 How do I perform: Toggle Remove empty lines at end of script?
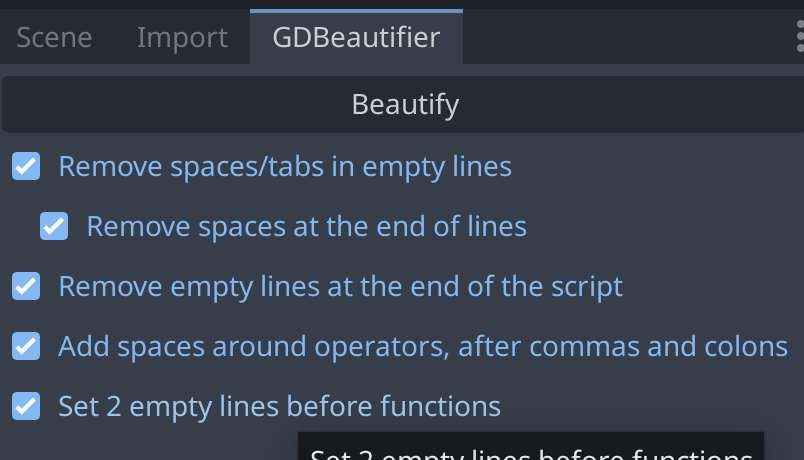[26, 286]
